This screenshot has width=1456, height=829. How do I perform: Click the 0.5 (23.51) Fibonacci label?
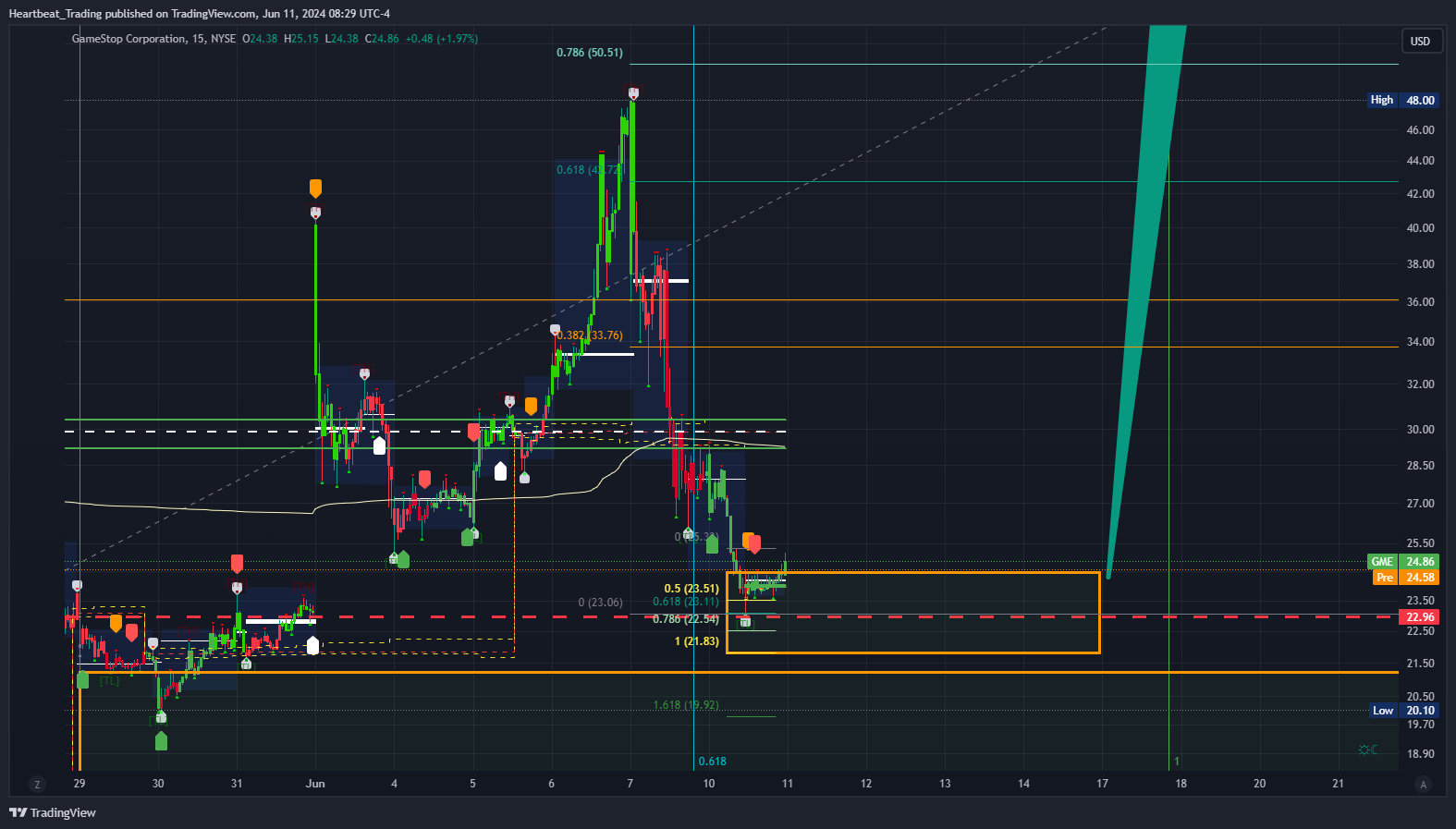click(691, 589)
